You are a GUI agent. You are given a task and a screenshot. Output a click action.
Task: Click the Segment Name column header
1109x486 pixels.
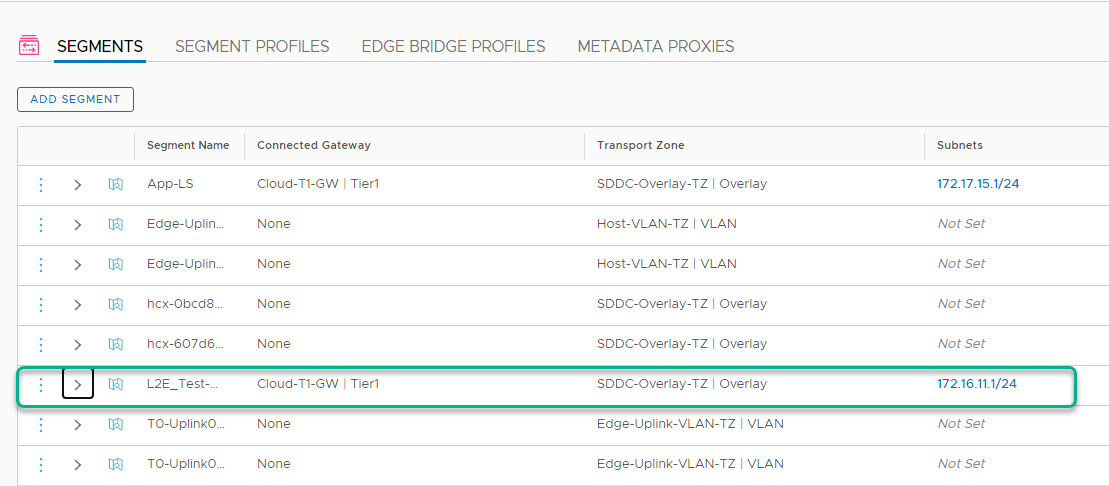[x=188, y=145]
